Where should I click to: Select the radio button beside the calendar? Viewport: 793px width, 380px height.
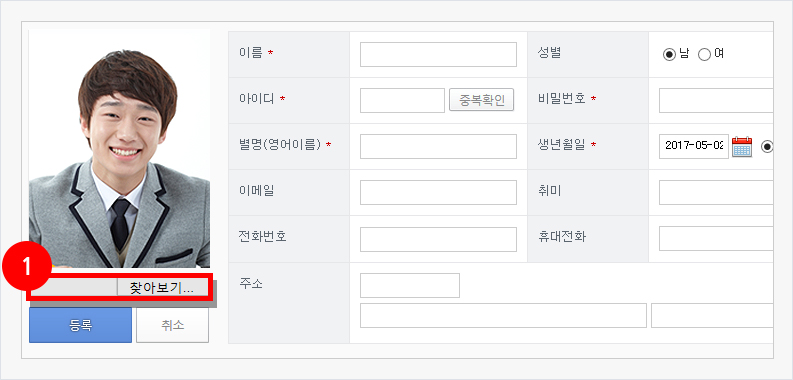(768, 147)
